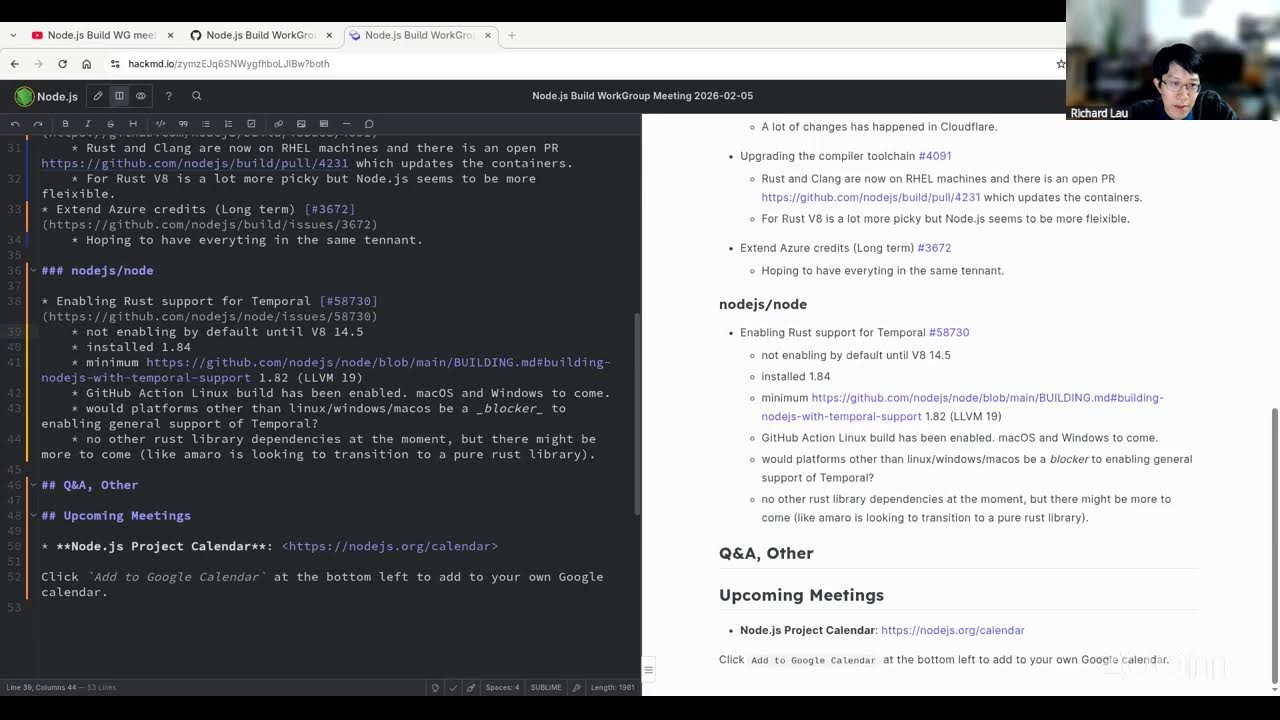This screenshot has height=720, width=1280.
Task: Open #58730 Temporal link in preview
Action: pos(949,333)
